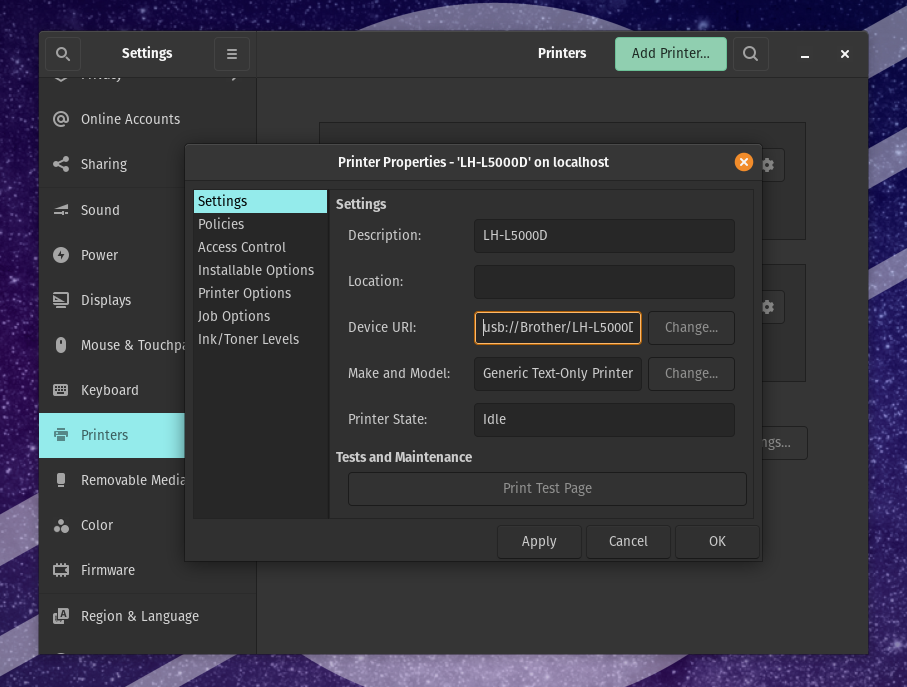Image resolution: width=907 pixels, height=687 pixels.
Task: Select Policies in the properties list
Action: [221, 224]
